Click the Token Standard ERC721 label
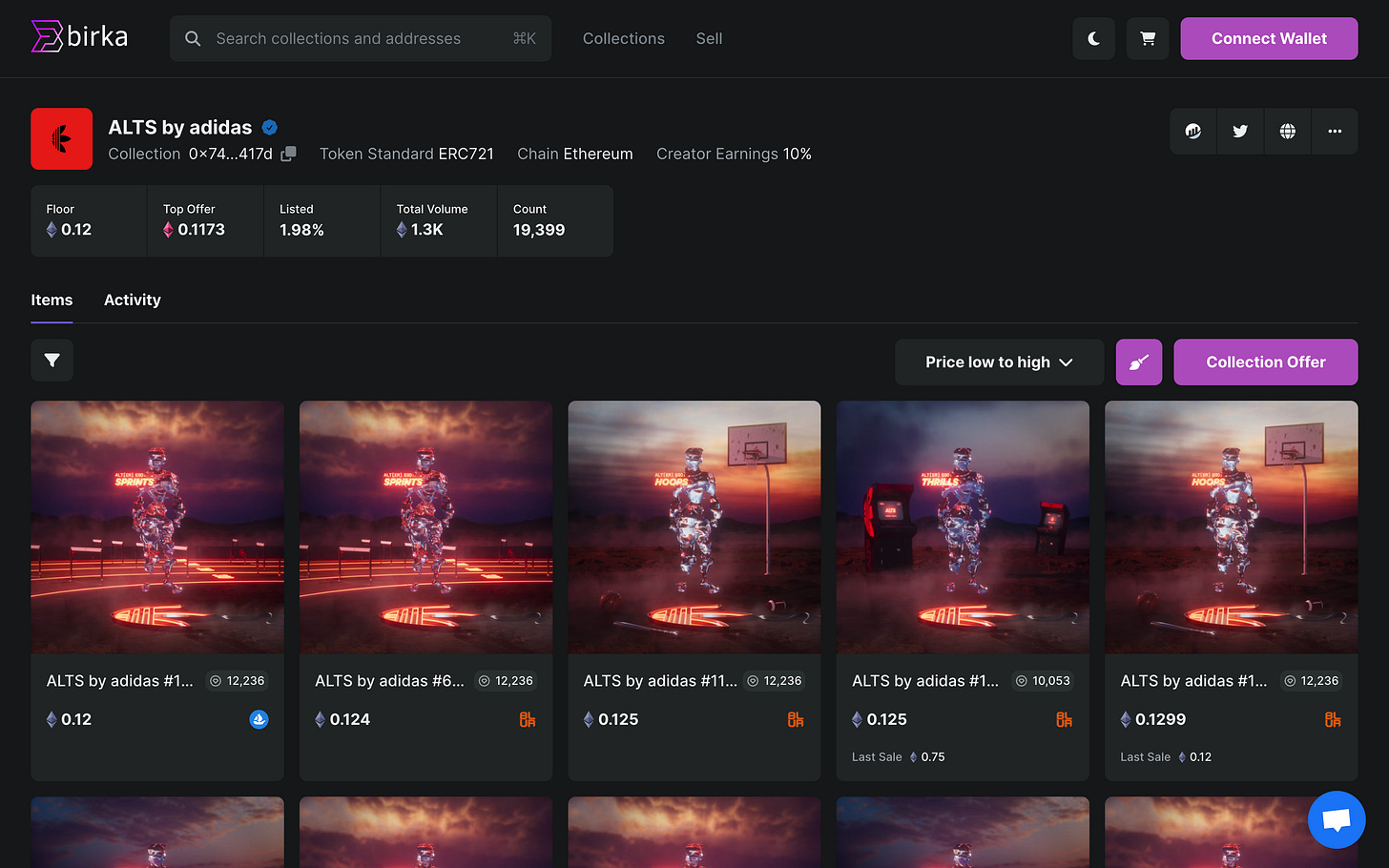The height and width of the screenshot is (868, 1389). (x=406, y=154)
